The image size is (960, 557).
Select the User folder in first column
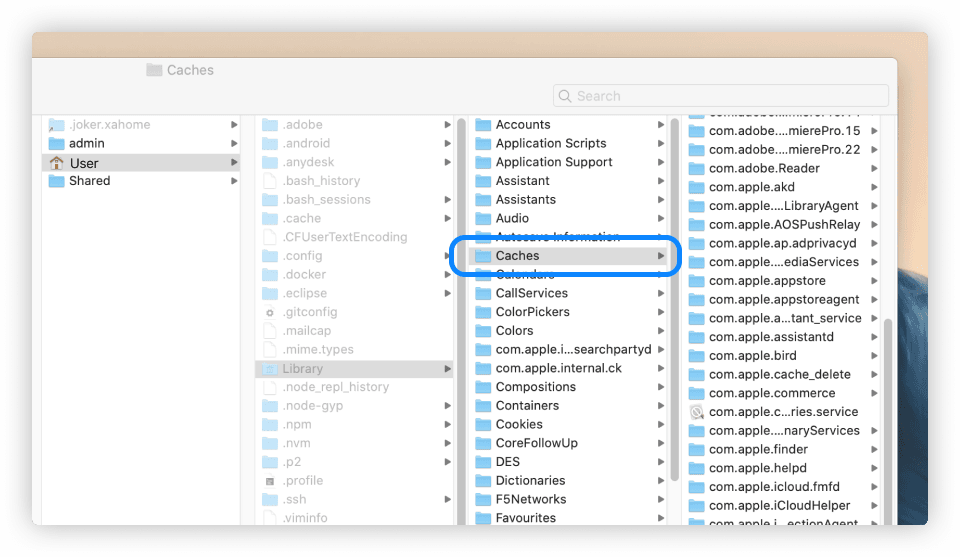pos(140,163)
